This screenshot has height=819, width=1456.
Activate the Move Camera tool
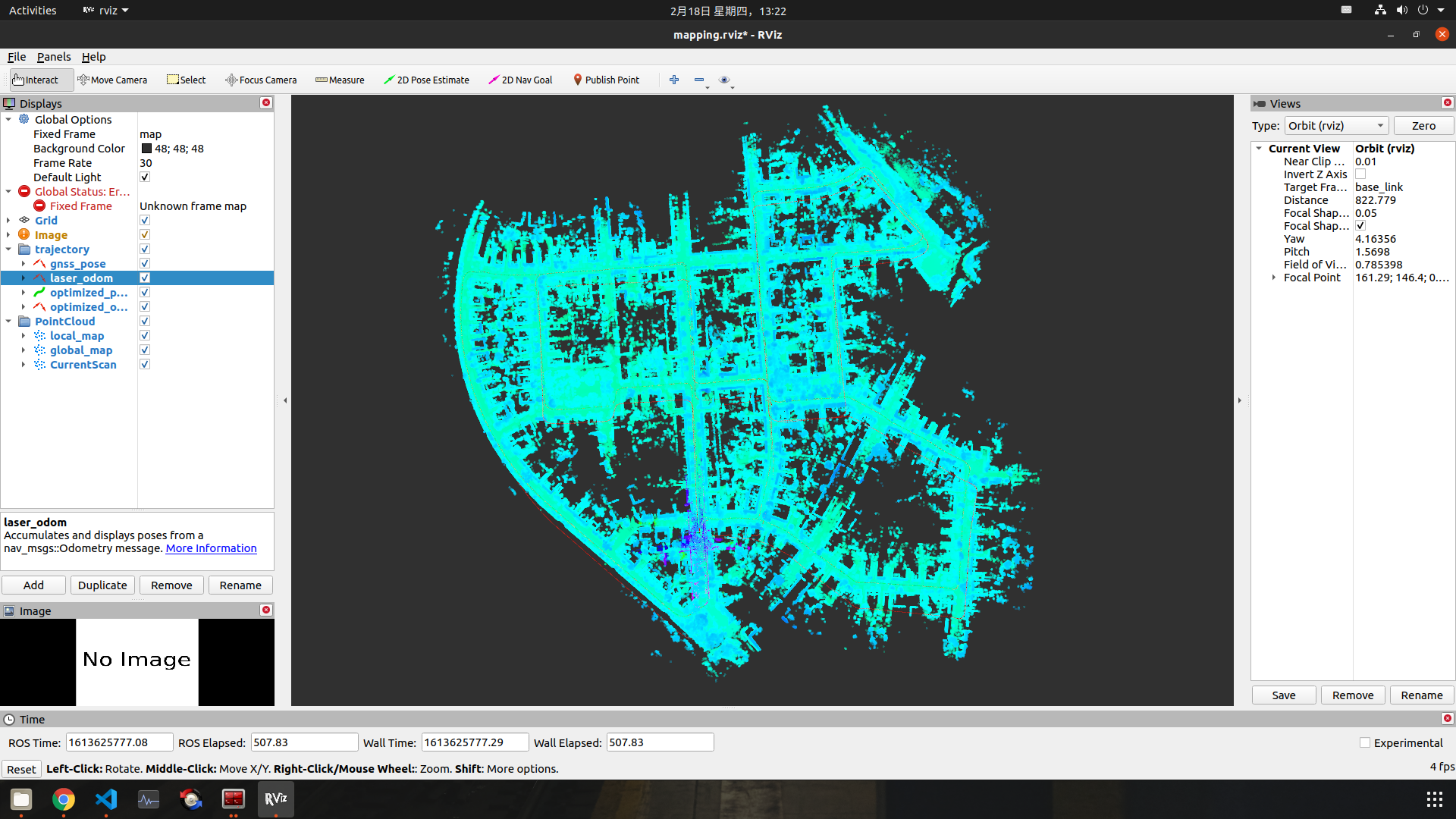tap(112, 80)
